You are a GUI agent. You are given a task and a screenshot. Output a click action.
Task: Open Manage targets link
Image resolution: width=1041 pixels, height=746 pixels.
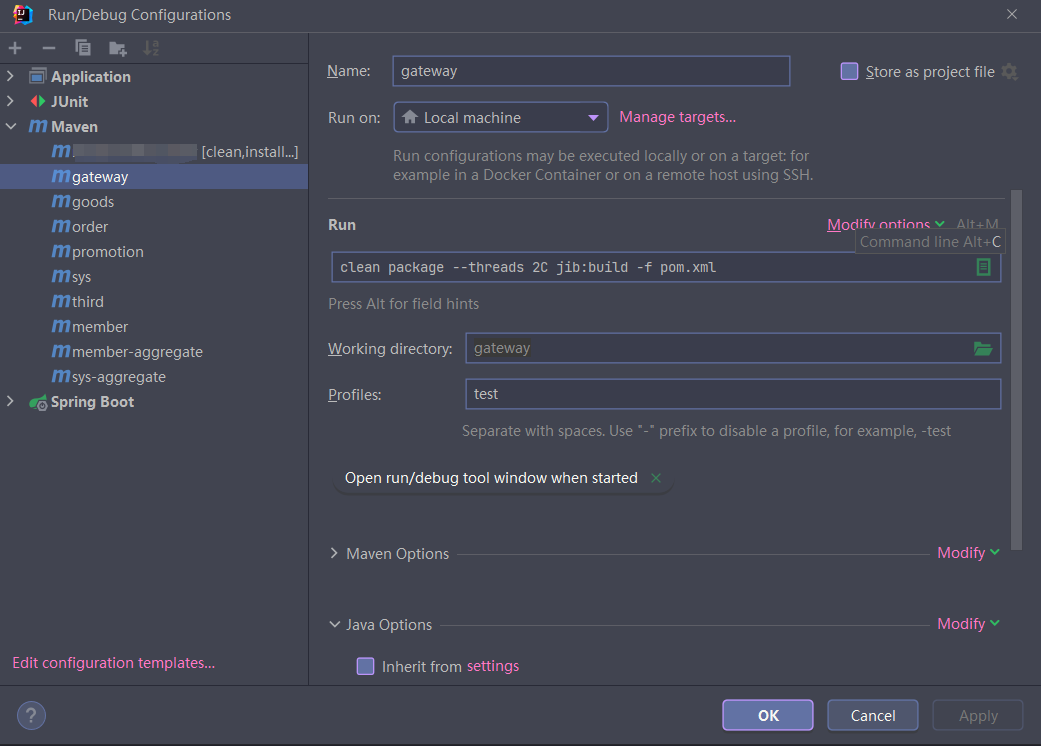tap(677, 117)
